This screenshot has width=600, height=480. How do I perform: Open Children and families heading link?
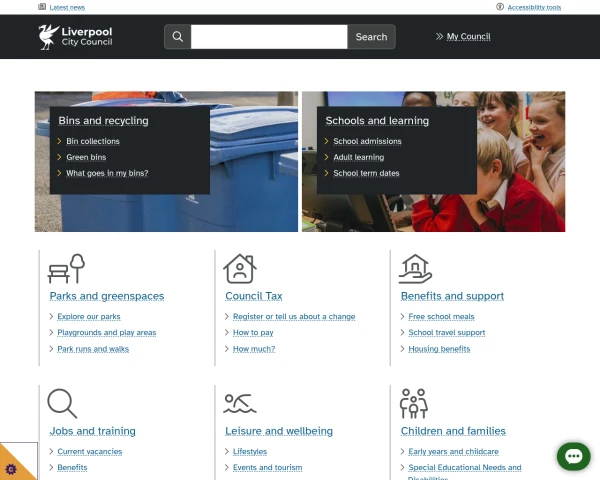(x=453, y=431)
